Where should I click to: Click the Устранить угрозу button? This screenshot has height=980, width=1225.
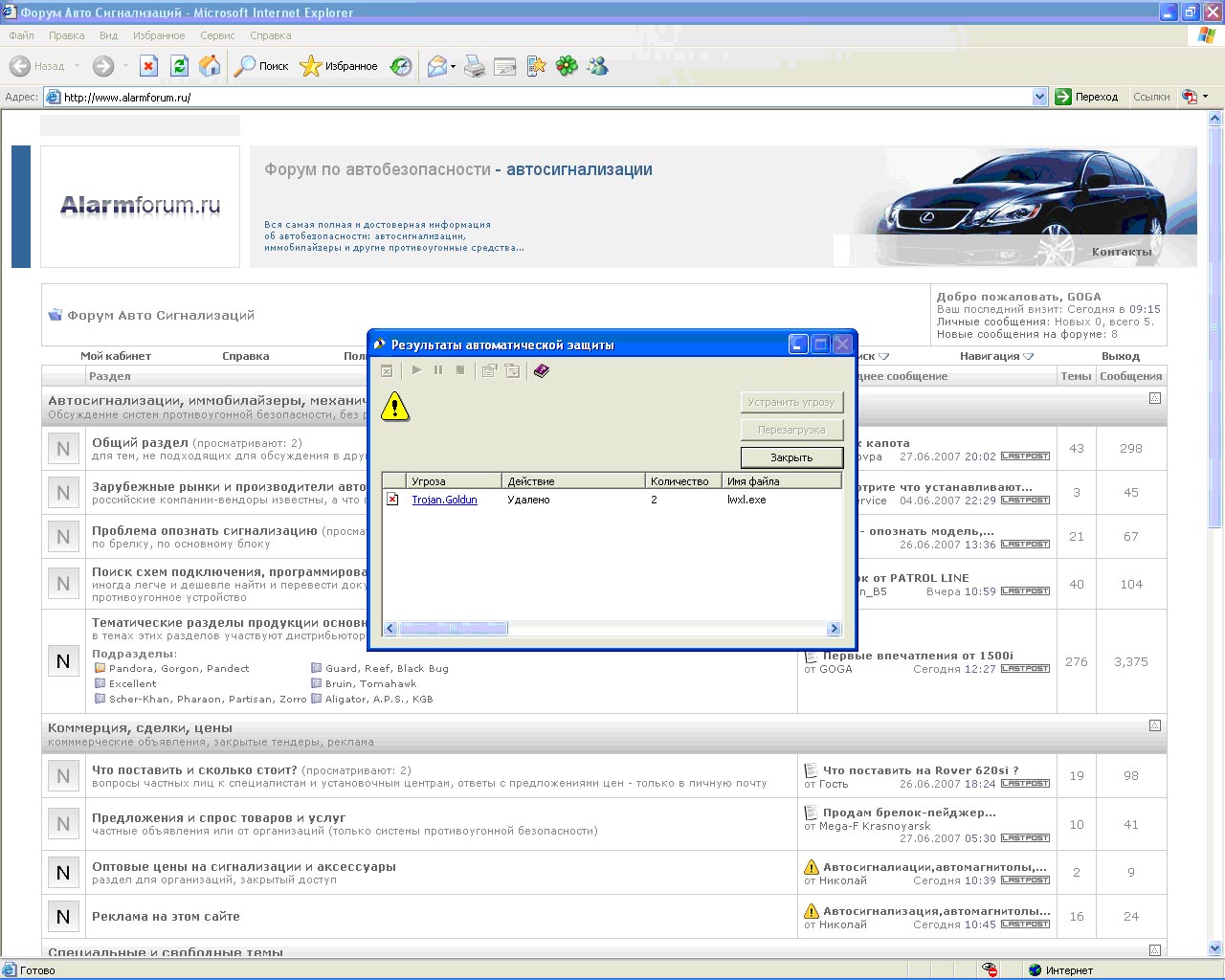coord(791,402)
